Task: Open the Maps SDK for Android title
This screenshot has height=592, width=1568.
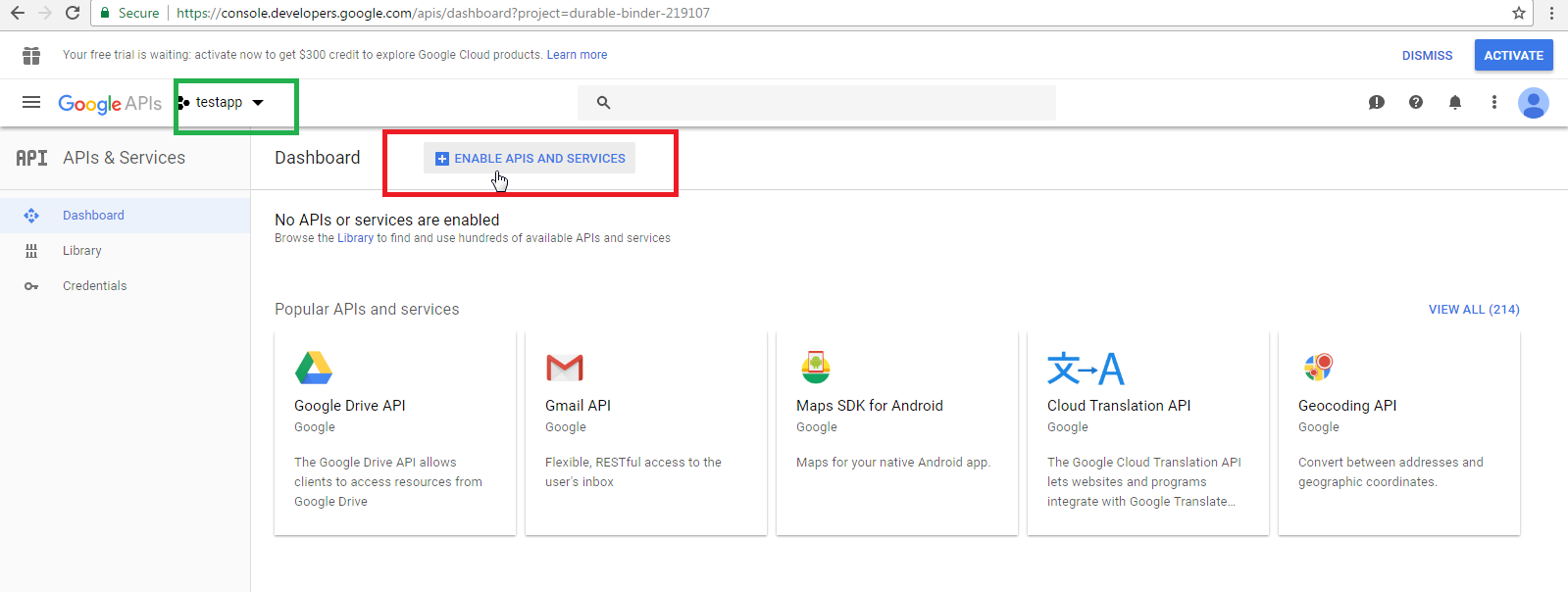Action: [870, 406]
